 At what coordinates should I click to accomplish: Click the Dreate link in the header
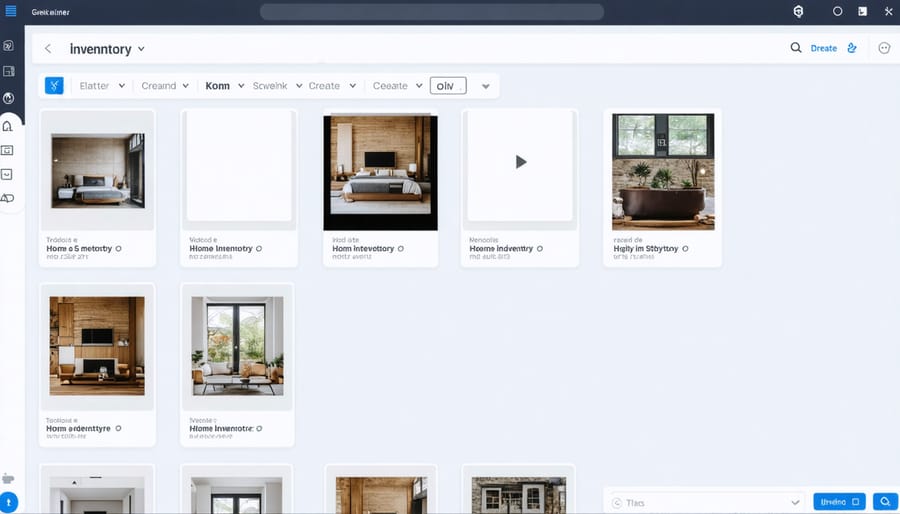tap(823, 48)
